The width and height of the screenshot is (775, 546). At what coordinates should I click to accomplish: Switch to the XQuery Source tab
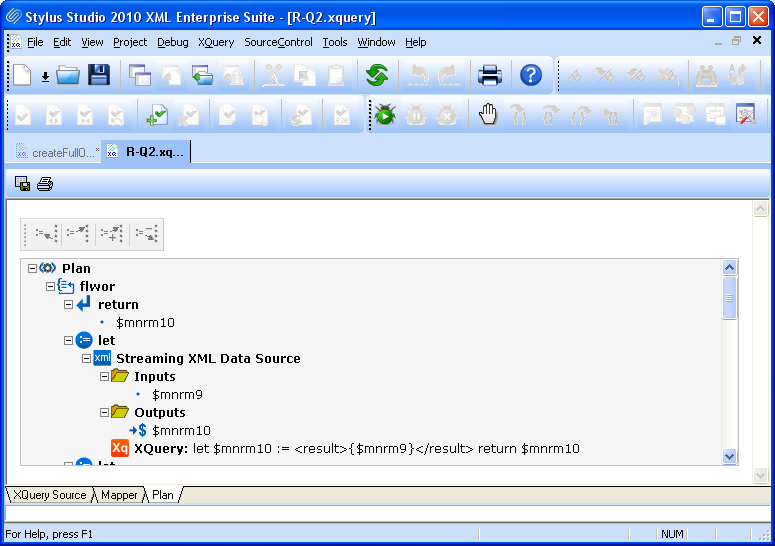(x=49, y=495)
